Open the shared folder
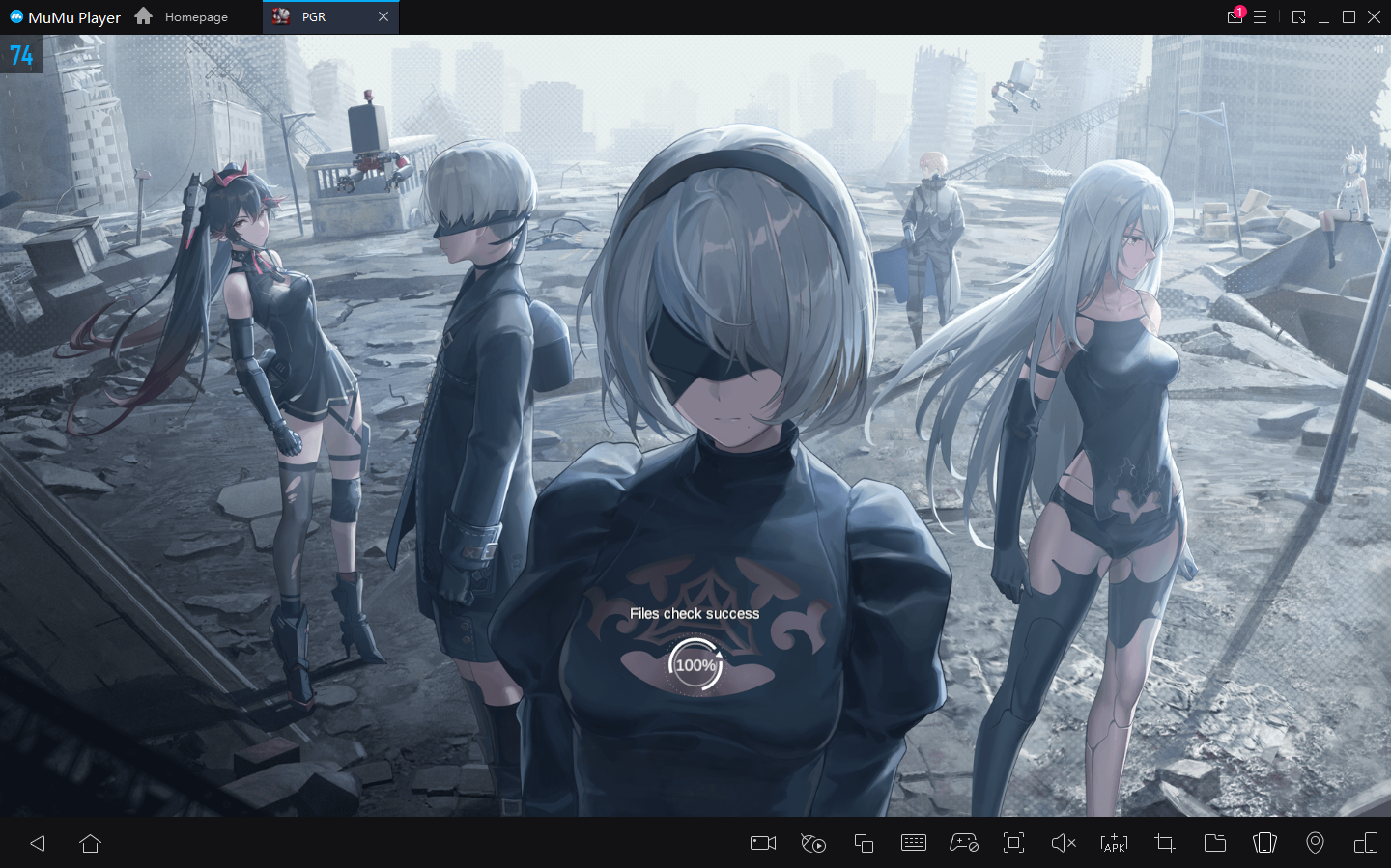Image resolution: width=1391 pixels, height=868 pixels. [1214, 843]
